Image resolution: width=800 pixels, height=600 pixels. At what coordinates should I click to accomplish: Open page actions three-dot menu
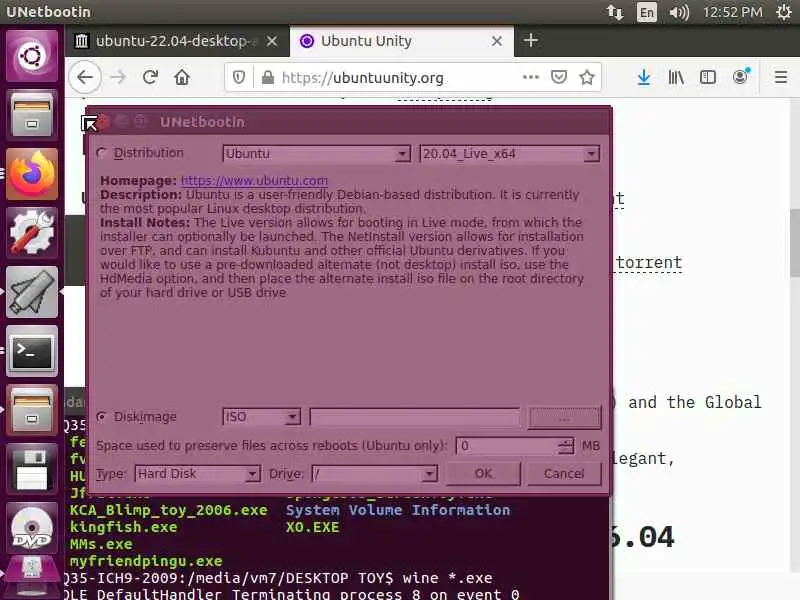tap(531, 78)
